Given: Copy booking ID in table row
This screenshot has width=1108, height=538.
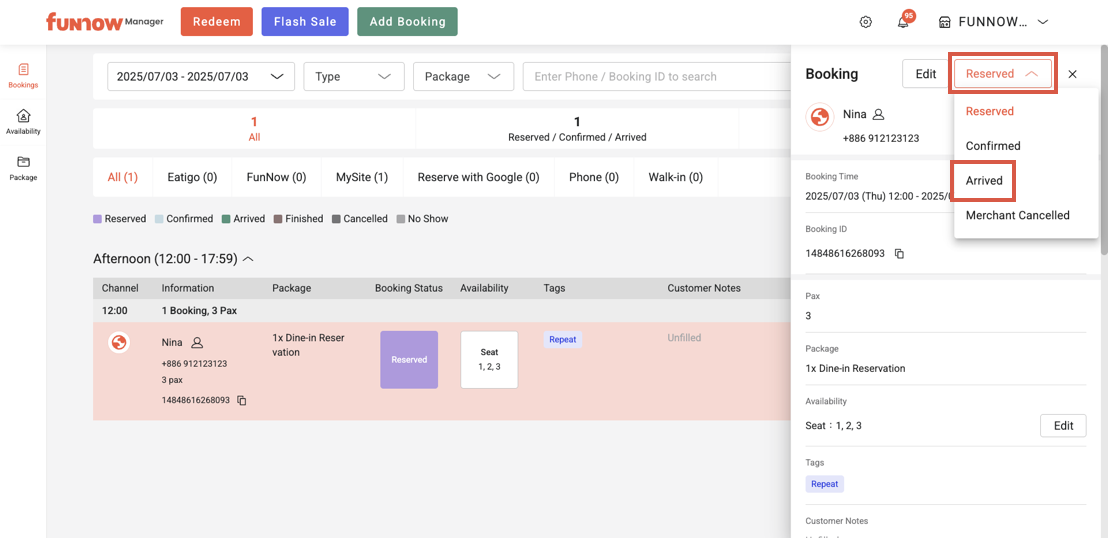Looking at the screenshot, I should (242, 401).
